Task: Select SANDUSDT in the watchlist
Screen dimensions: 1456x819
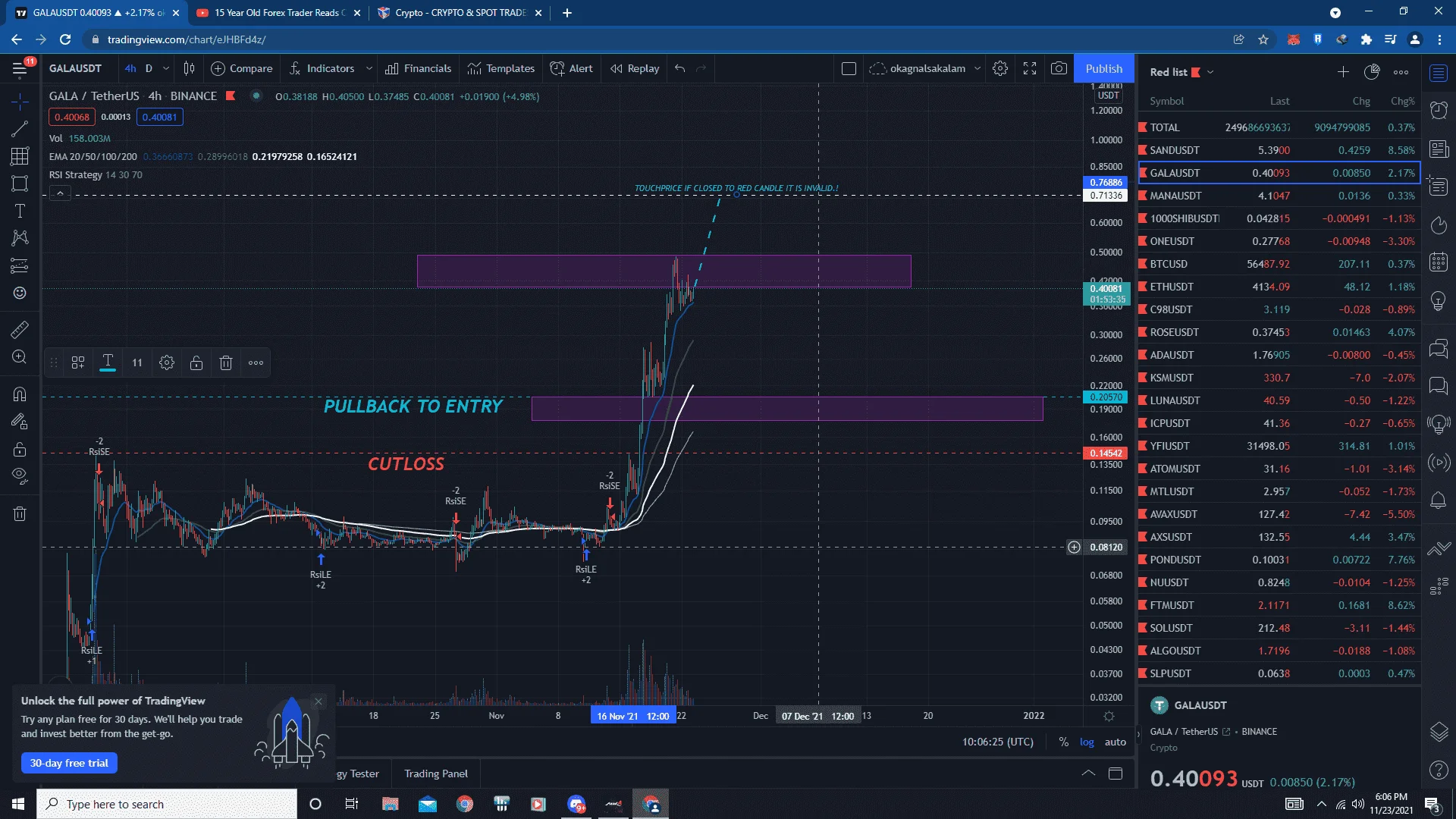Action: click(1279, 150)
